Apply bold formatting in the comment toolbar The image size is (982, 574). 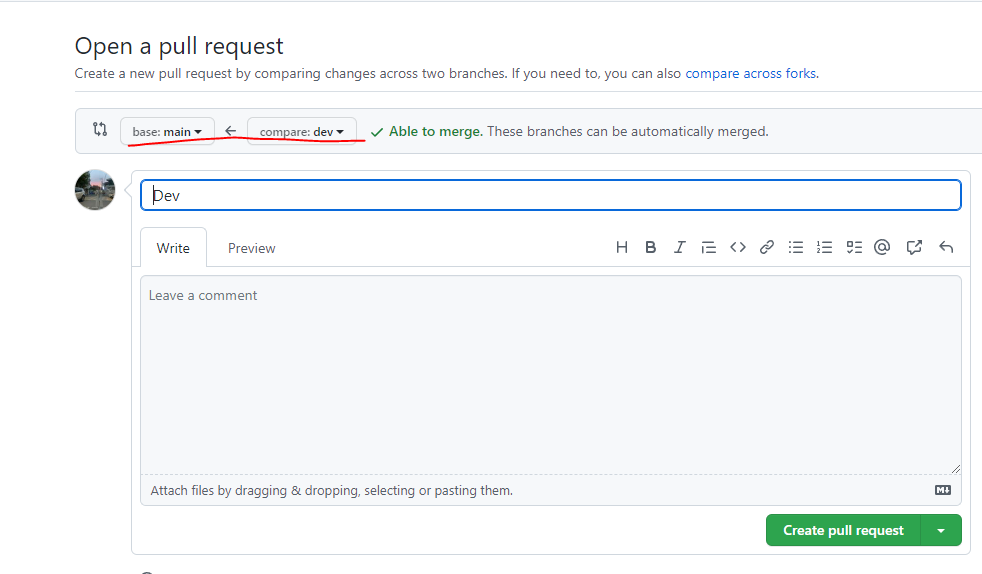coord(651,247)
